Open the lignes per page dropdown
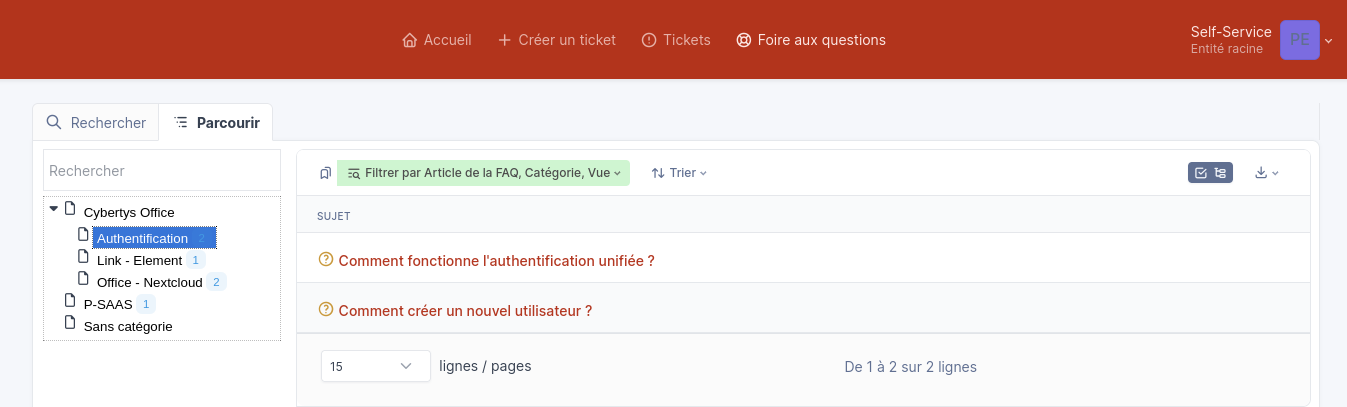 click(375, 366)
